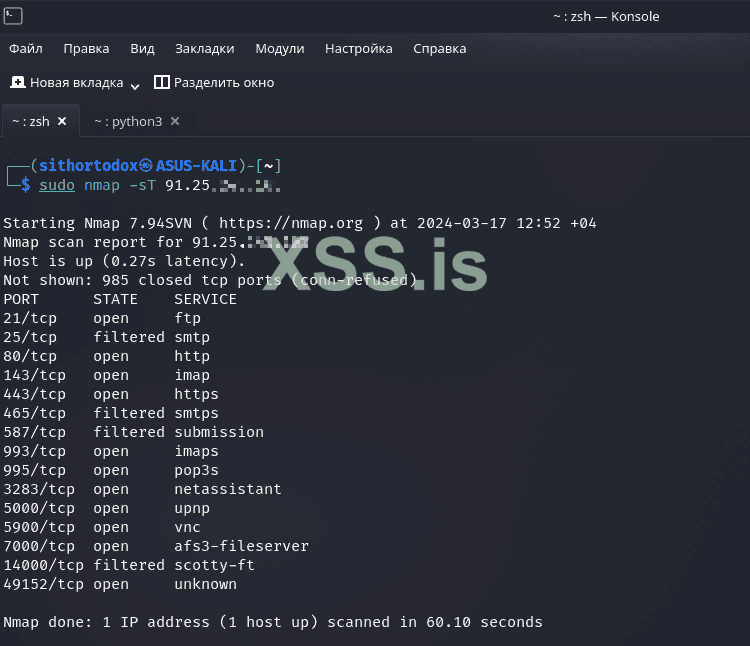Expand the Новая вкладка dropdown arrow
Viewport: 750px width, 646px height.
tap(135, 86)
